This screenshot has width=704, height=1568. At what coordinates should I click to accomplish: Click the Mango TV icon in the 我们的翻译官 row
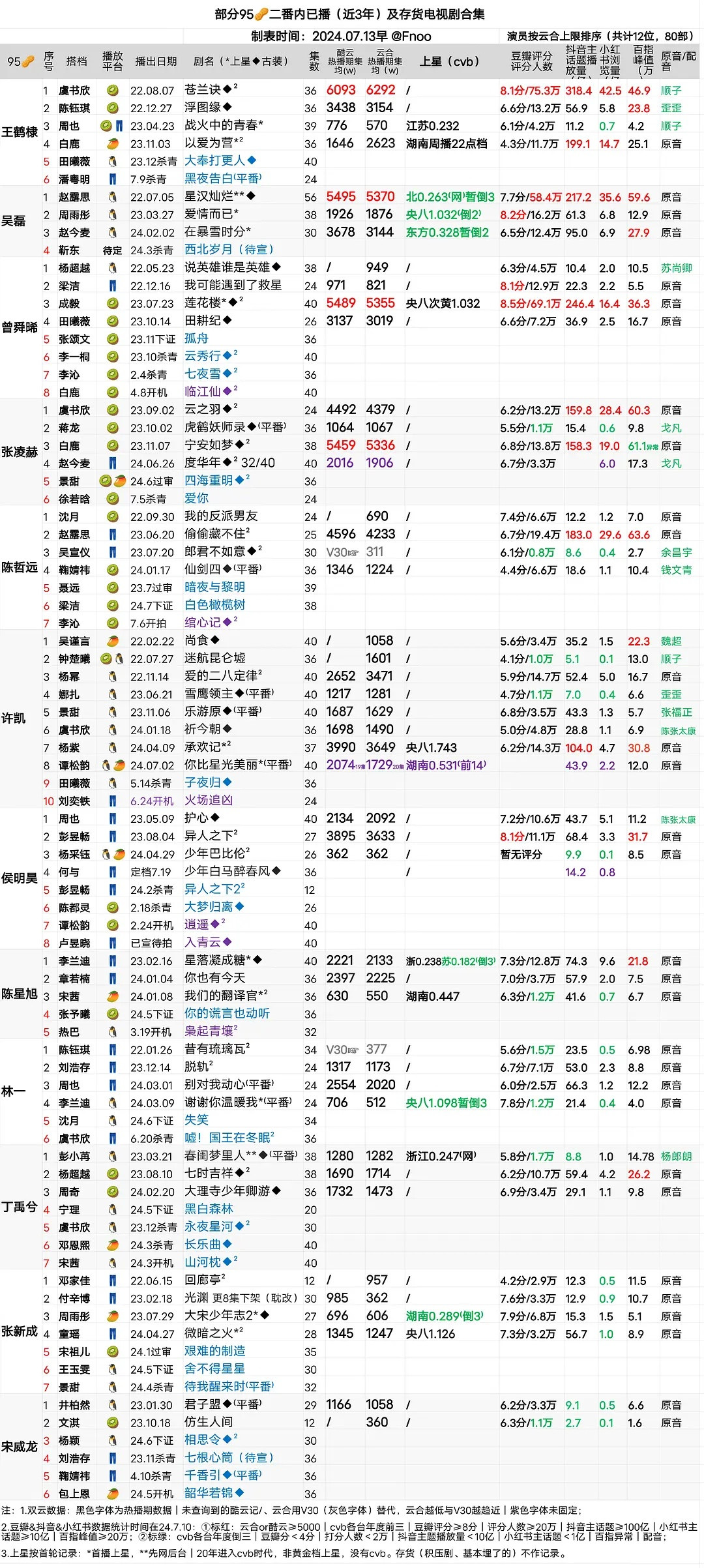pyautogui.click(x=113, y=997)
